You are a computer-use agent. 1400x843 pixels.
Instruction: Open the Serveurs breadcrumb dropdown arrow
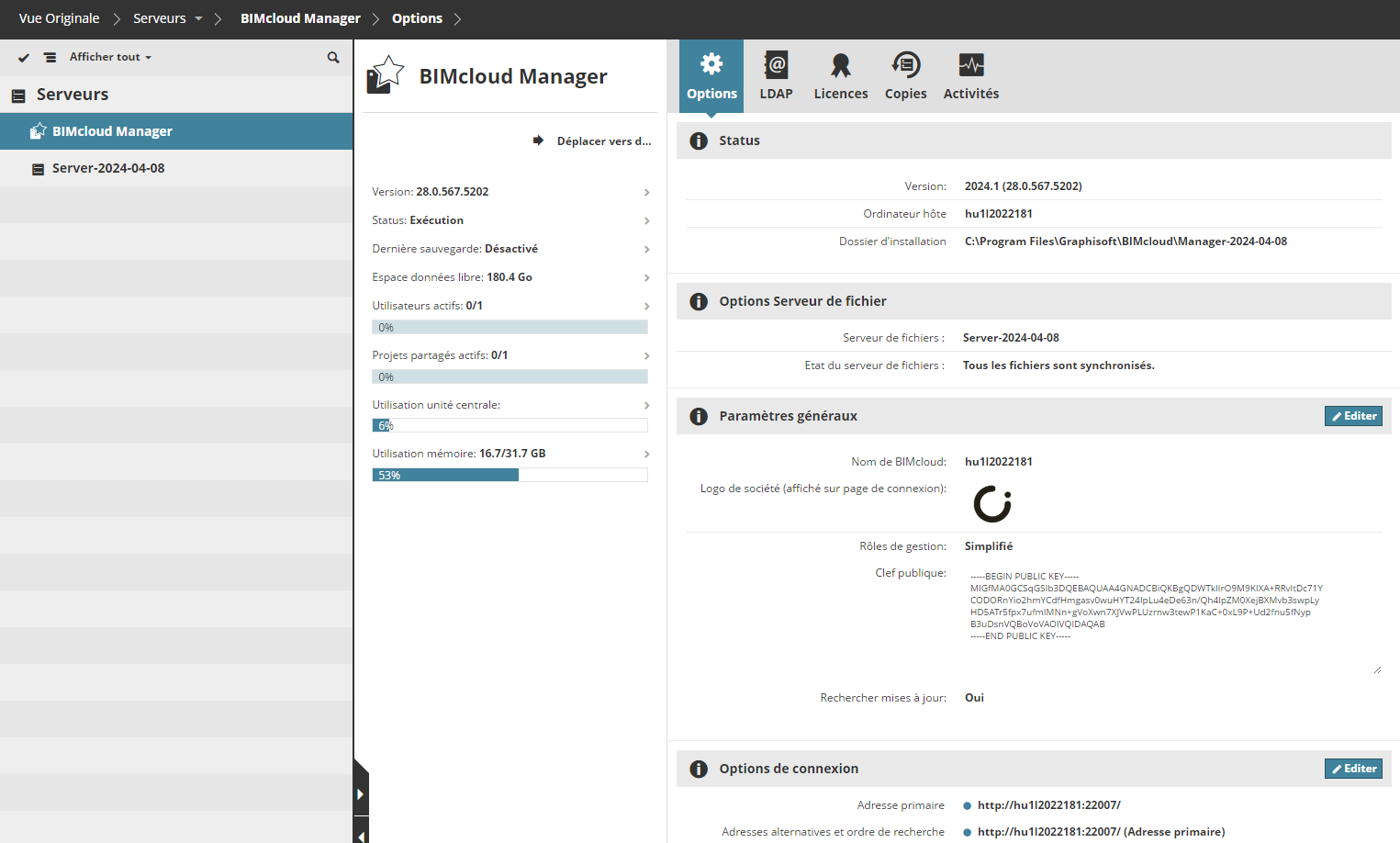[x=198, y=18]
